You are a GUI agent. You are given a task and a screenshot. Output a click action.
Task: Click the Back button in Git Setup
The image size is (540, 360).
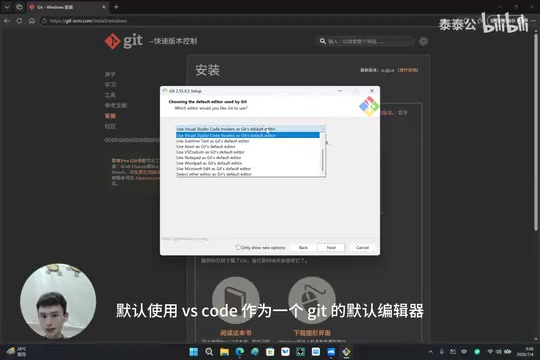pyautogui.click(x=303, y=247)
